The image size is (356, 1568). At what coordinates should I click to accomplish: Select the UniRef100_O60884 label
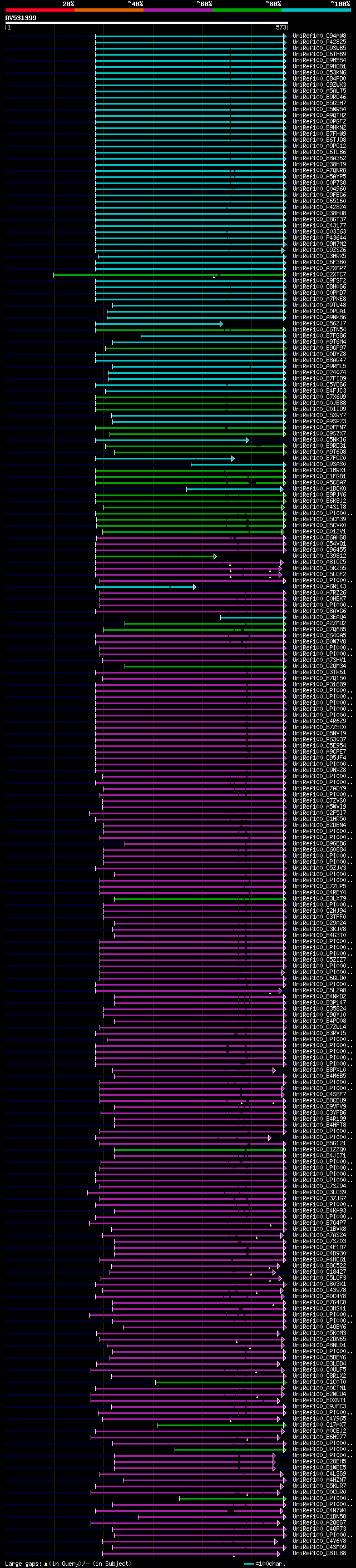(319, 849)
